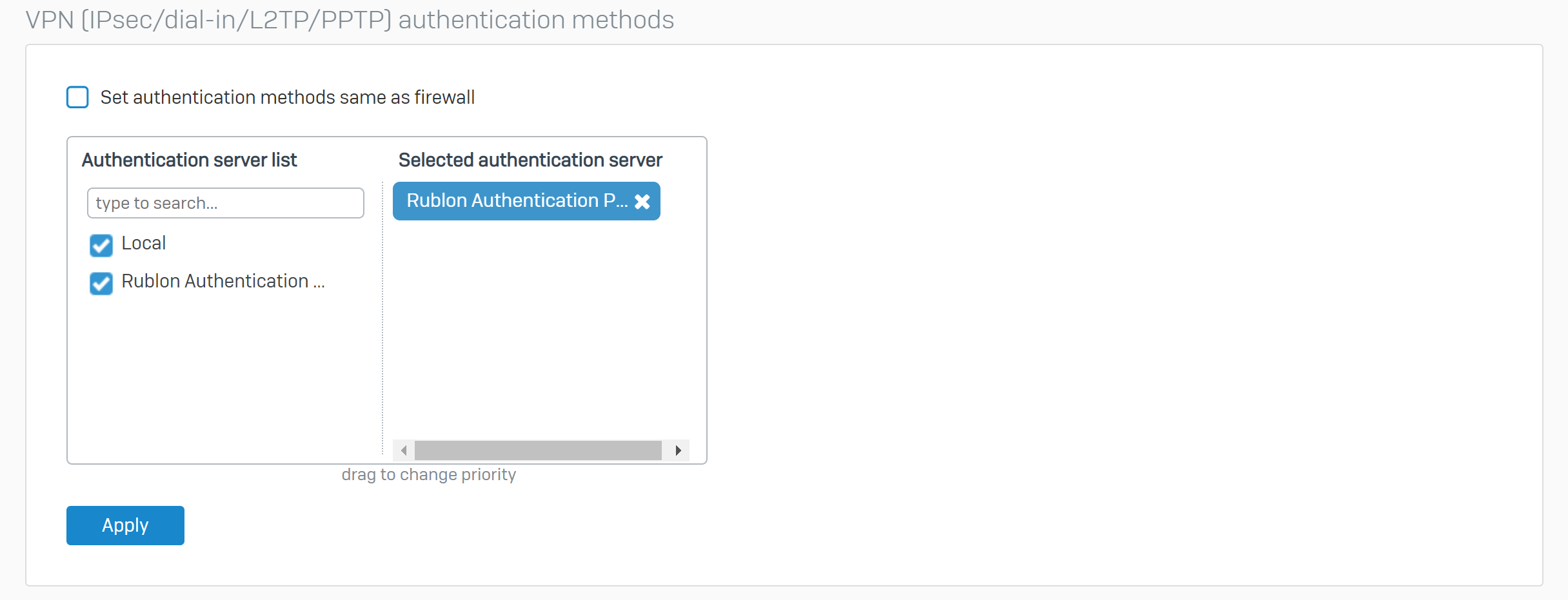The width and height of the screenshot is (1568, 600).
Task: Click the Apply button
Action: pyautogui.click(x=125, y=525)
